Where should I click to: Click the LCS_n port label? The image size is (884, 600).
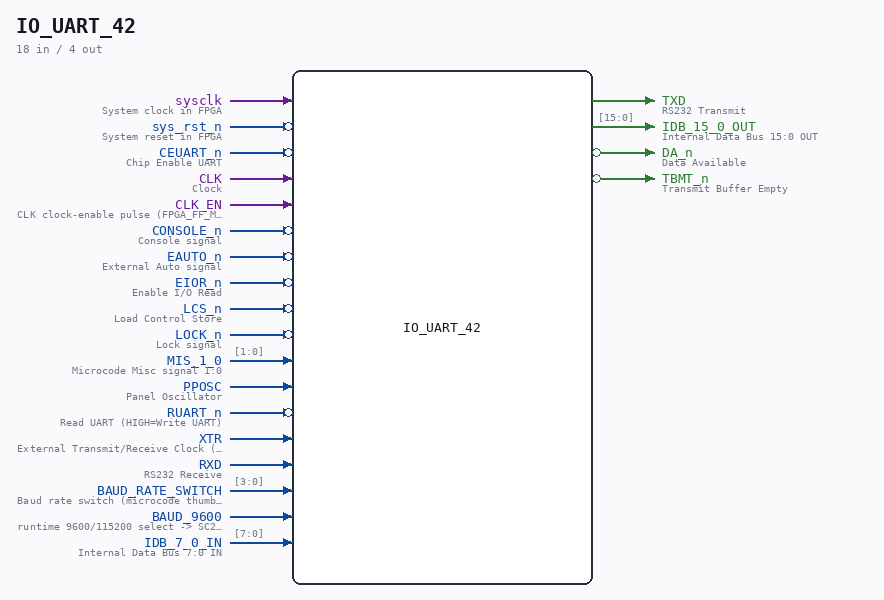pyautogui.click(x=202, y=308)
